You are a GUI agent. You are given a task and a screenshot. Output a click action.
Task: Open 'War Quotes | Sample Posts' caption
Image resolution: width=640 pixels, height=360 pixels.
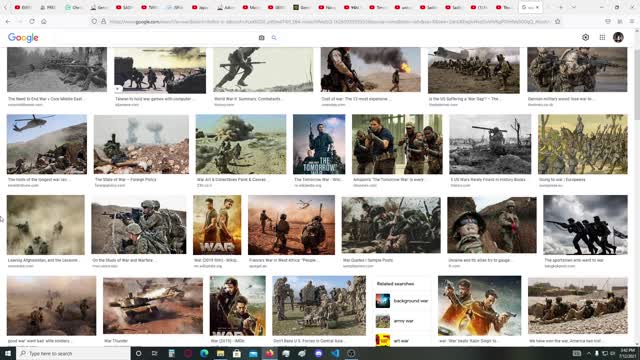coord(368,260)
